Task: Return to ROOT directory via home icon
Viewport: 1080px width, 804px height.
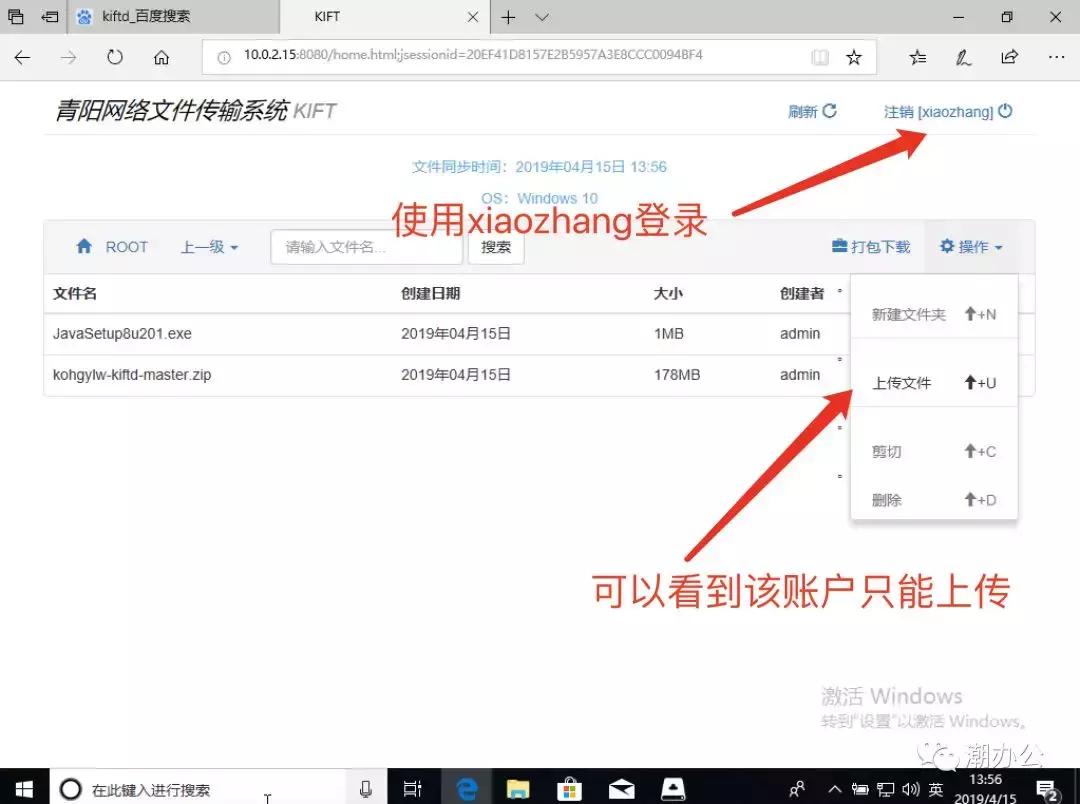Action: click(x=85, y=246)
